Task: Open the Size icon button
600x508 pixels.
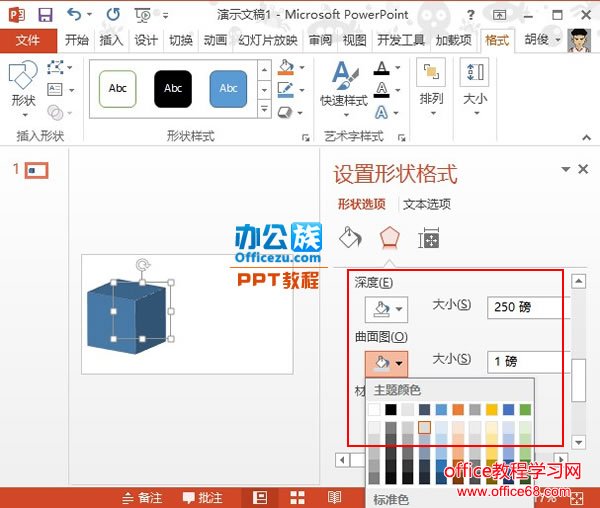Action: pos(474,72)
